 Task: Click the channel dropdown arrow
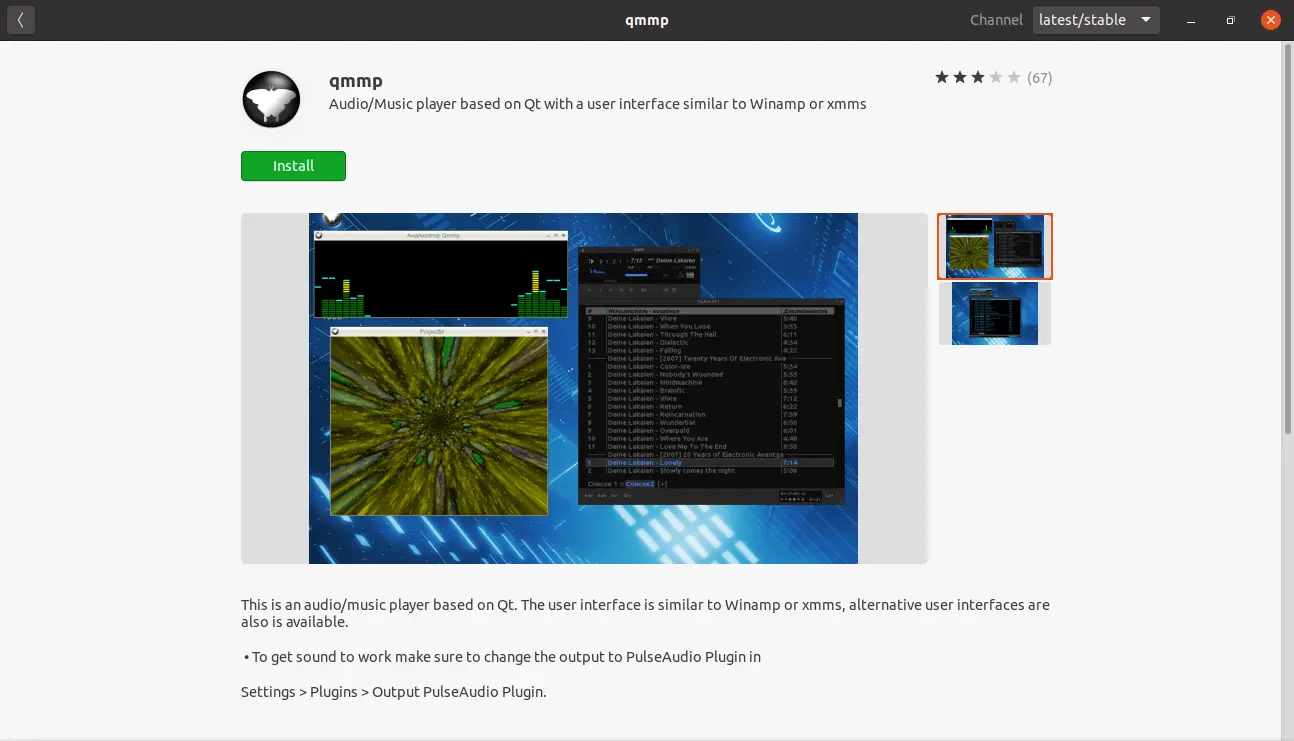(1146, 20)
